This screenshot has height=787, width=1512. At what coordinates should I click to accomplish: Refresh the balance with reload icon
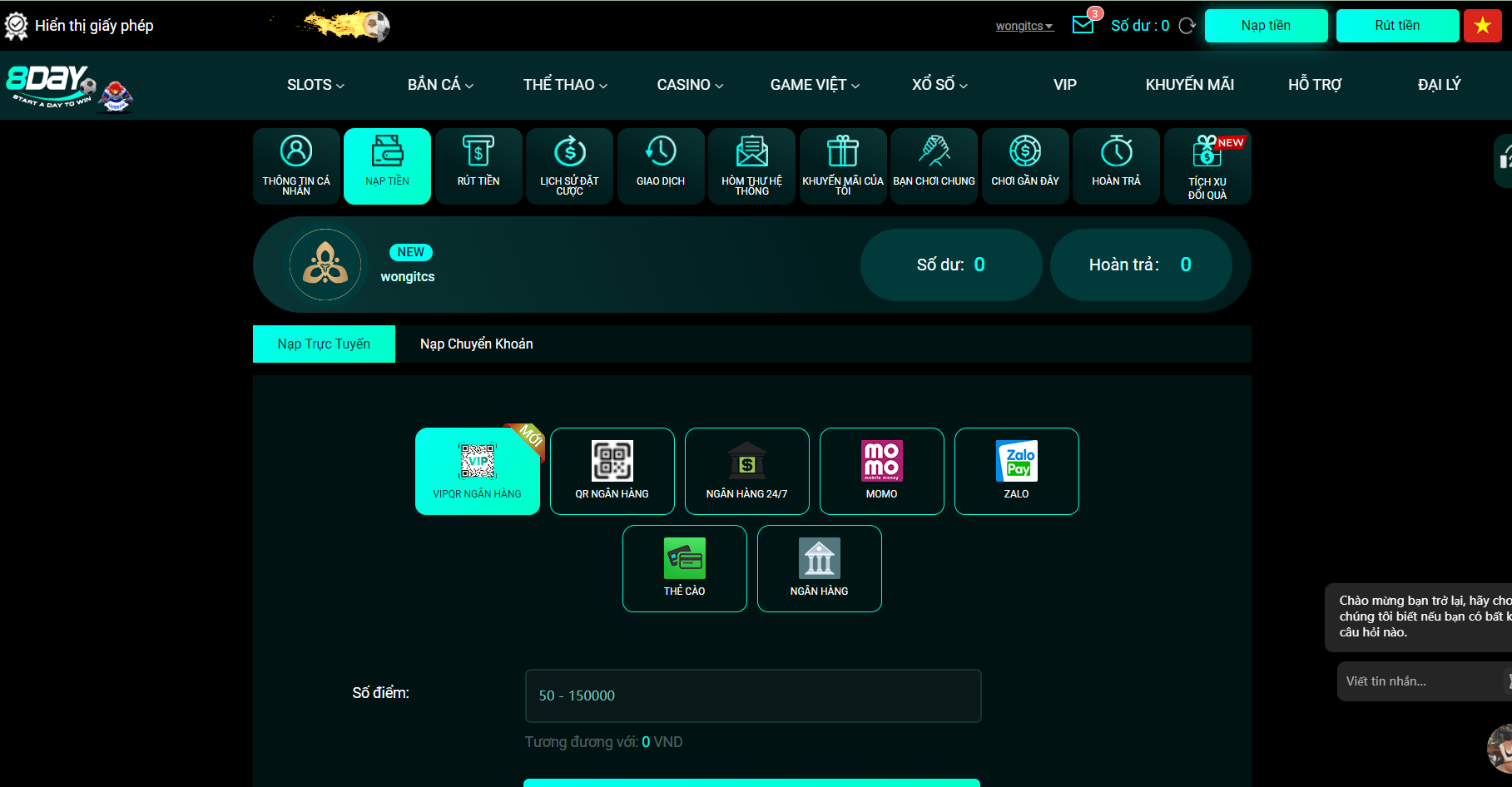point(1187,26)
